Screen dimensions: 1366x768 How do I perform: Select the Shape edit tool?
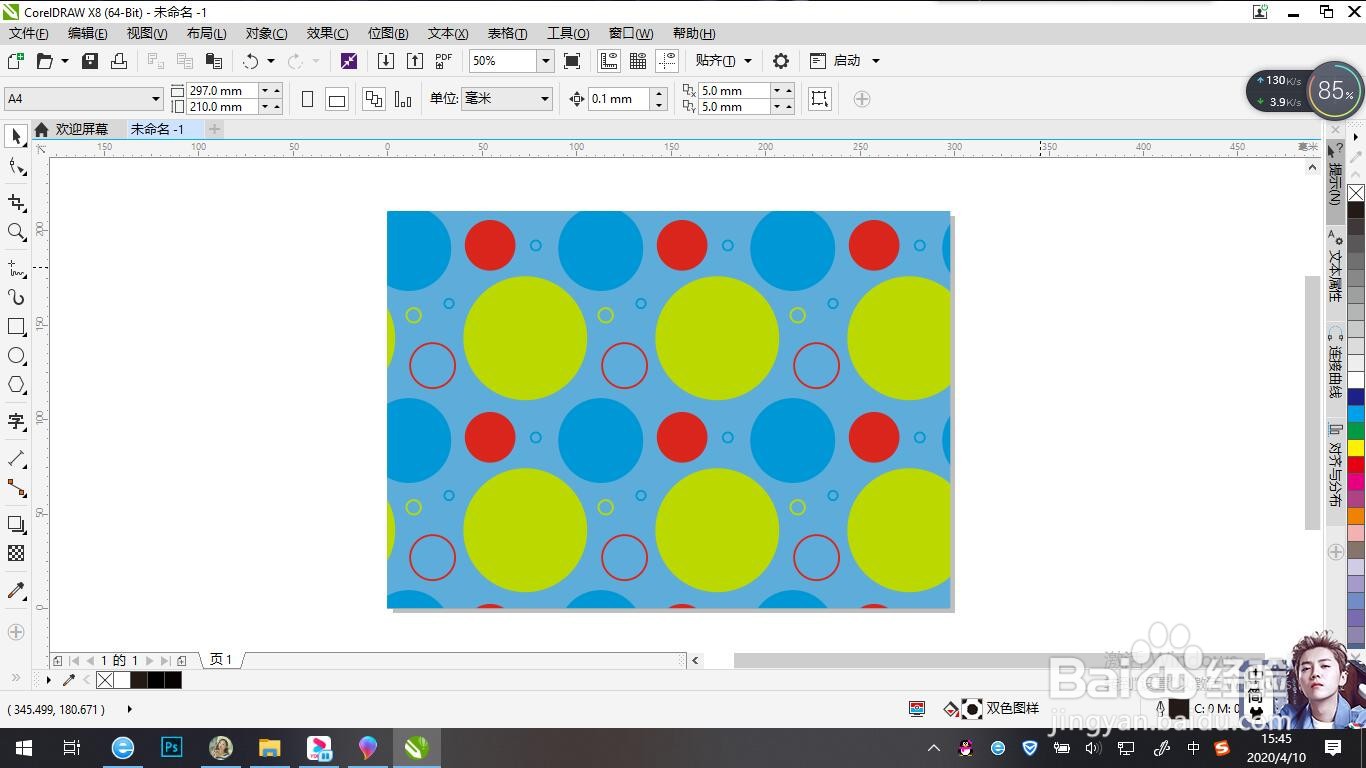16,166
